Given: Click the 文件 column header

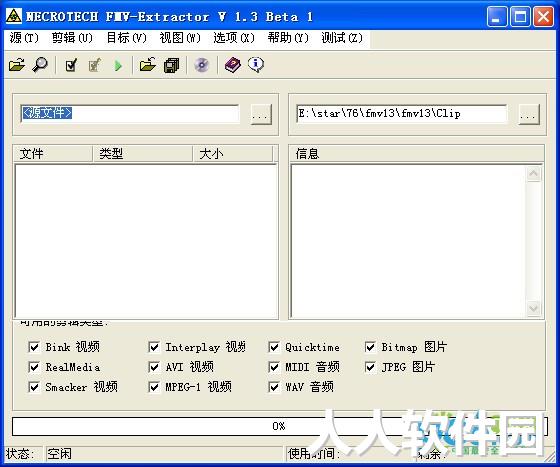Looking at the screenshot, I should coord(53,154).
